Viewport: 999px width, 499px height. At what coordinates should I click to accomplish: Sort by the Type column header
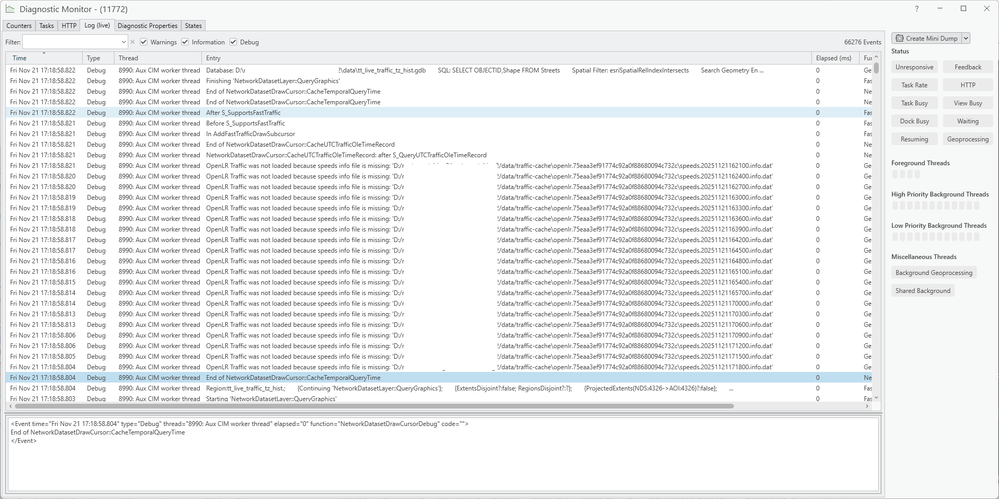[x=99, y=58]
